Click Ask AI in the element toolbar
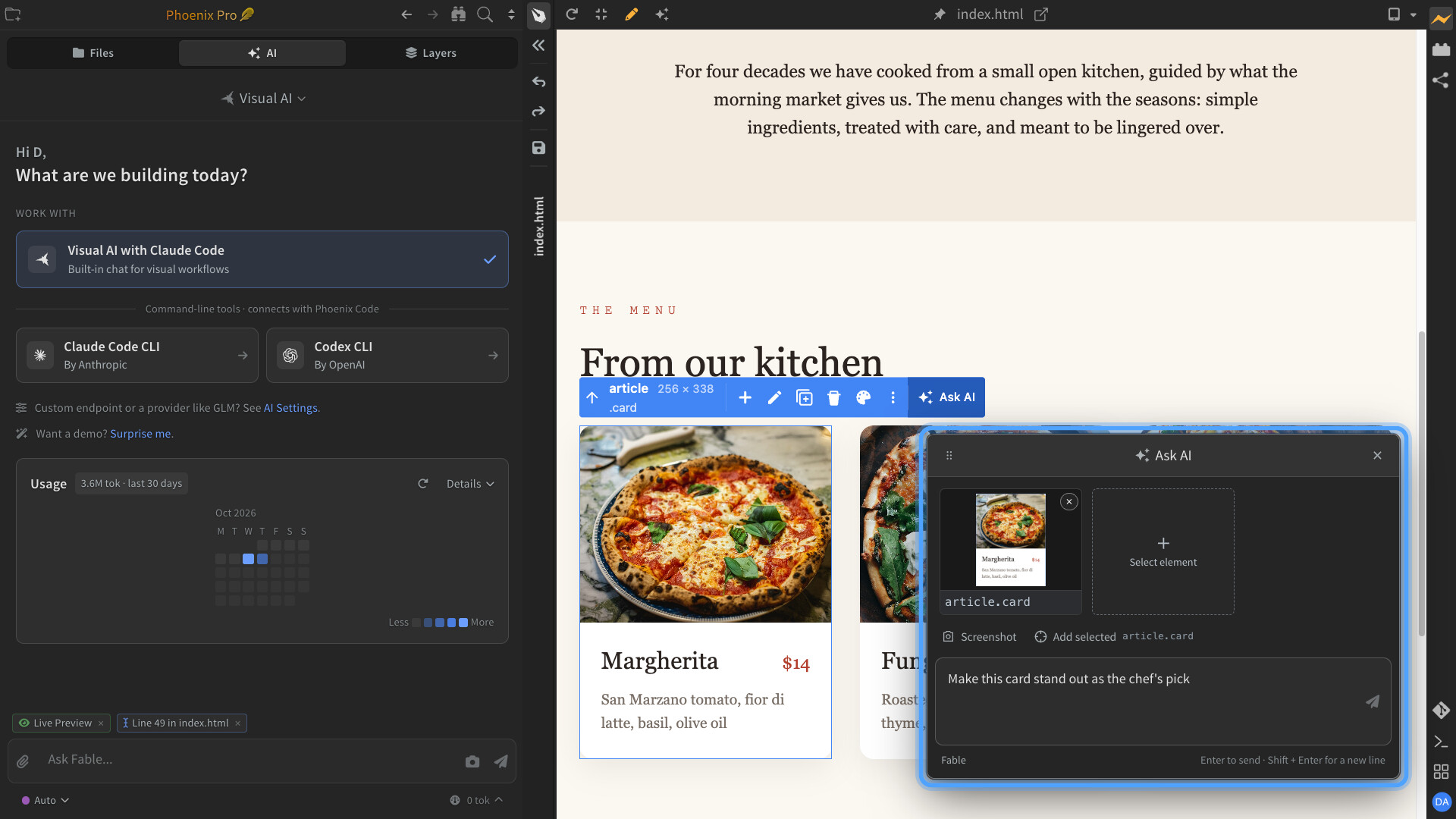Image resolution: width=1456 pixels, height=819 pixels. coord(946,397)
